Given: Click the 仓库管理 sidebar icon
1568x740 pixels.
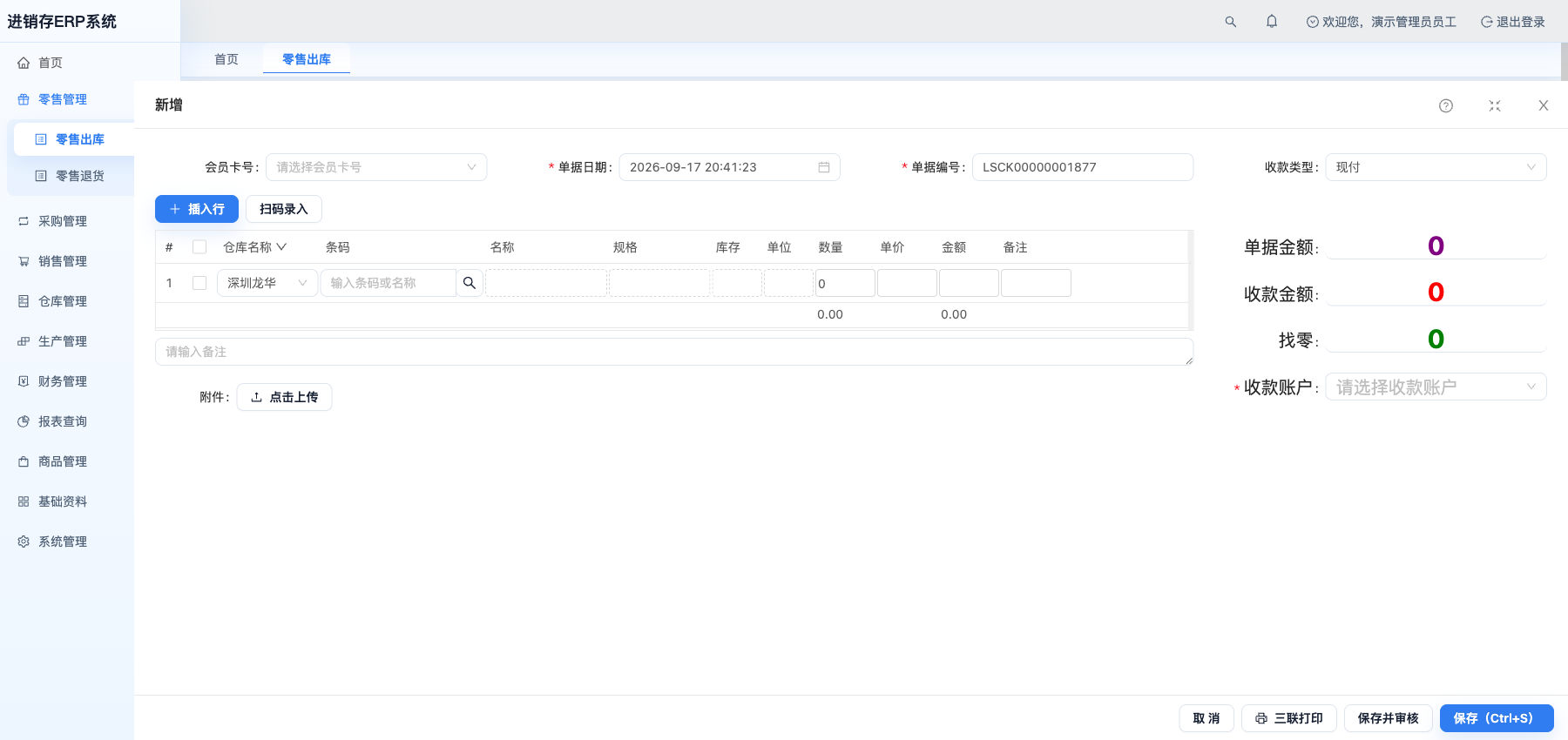Looking at the screenshot, I should (x=24, y=301).
